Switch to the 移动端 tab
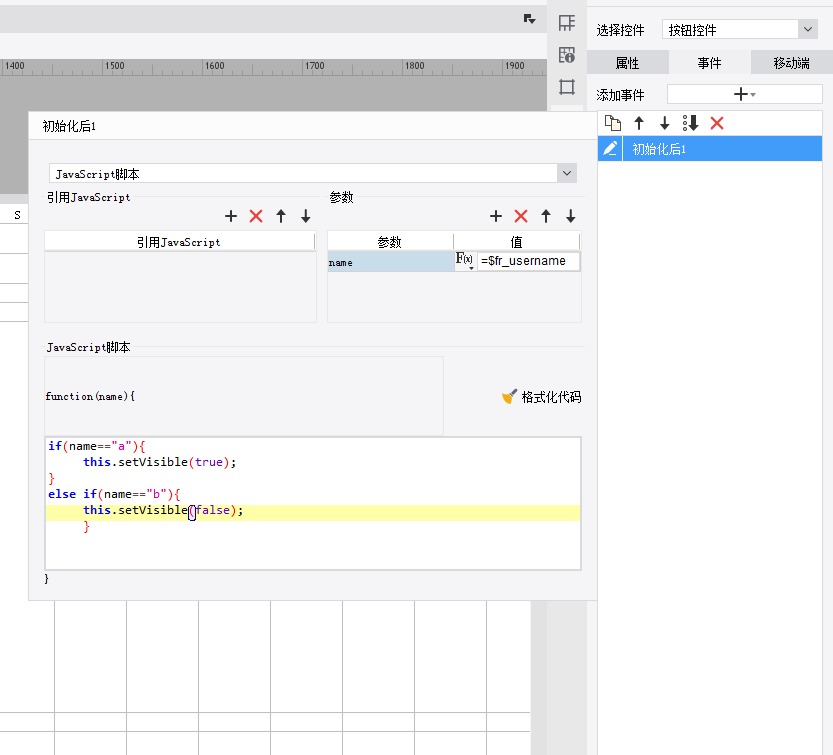Screen dimensions: 833x755 tap(791, 63)
